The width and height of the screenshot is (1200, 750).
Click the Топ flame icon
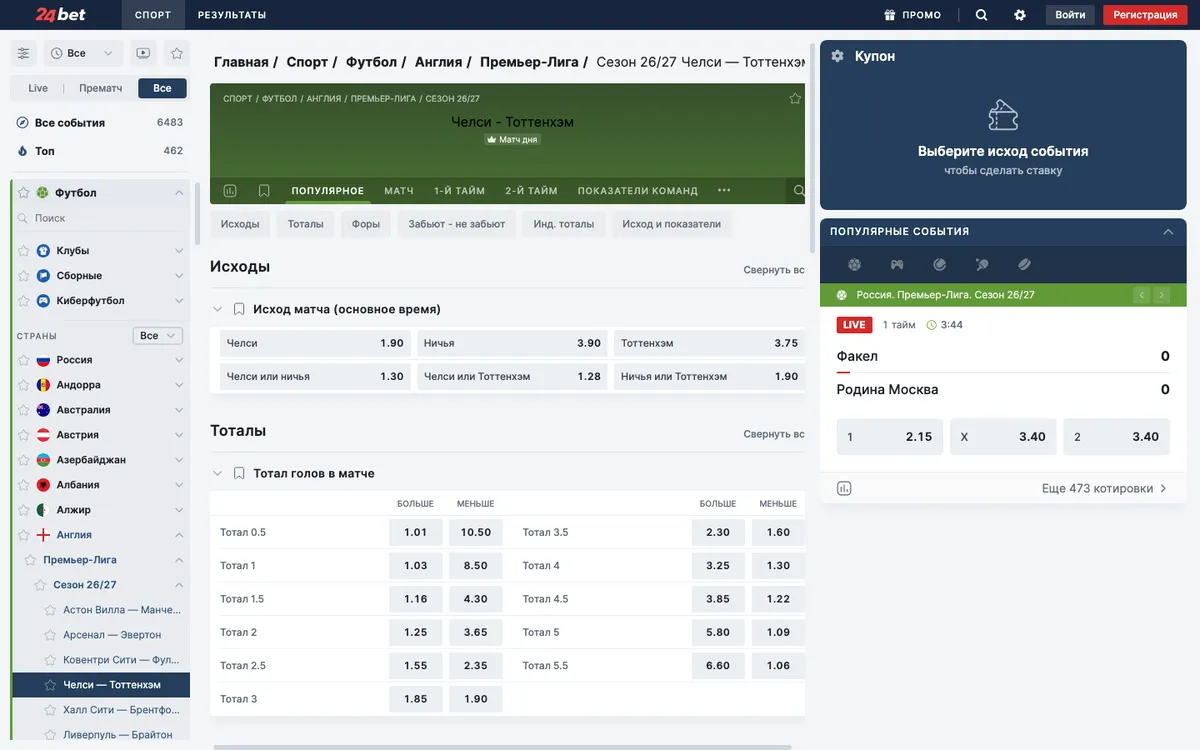(23, 151)
